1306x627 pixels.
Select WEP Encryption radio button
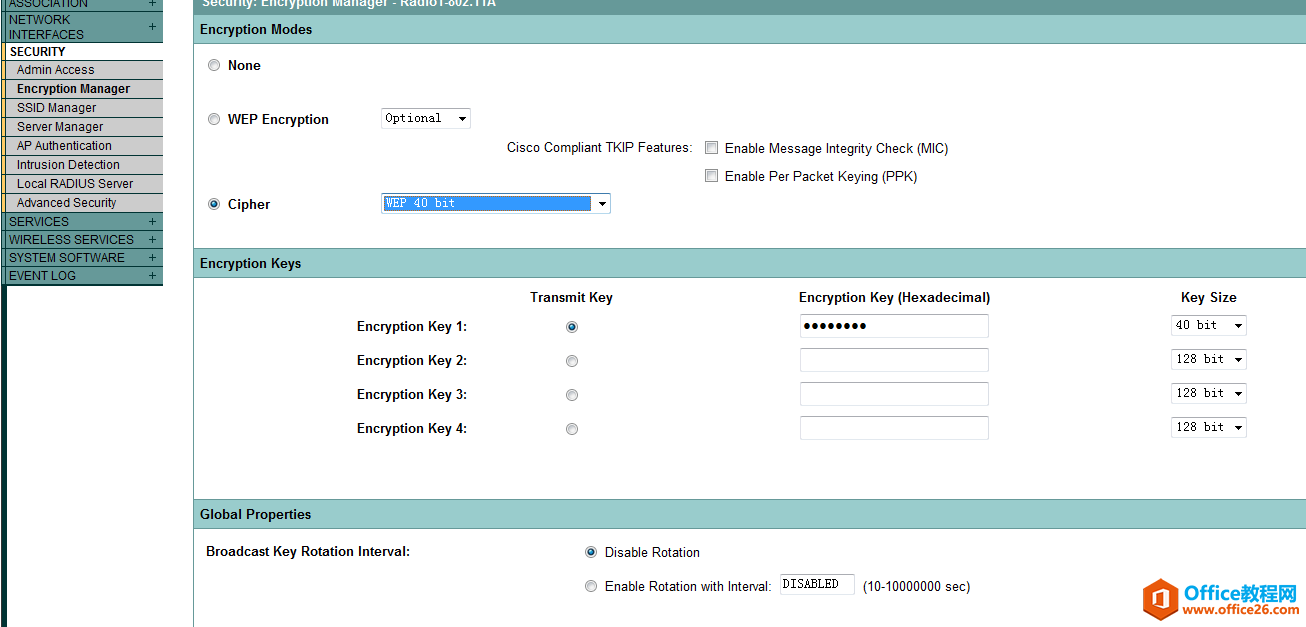[x=214, y=120]
